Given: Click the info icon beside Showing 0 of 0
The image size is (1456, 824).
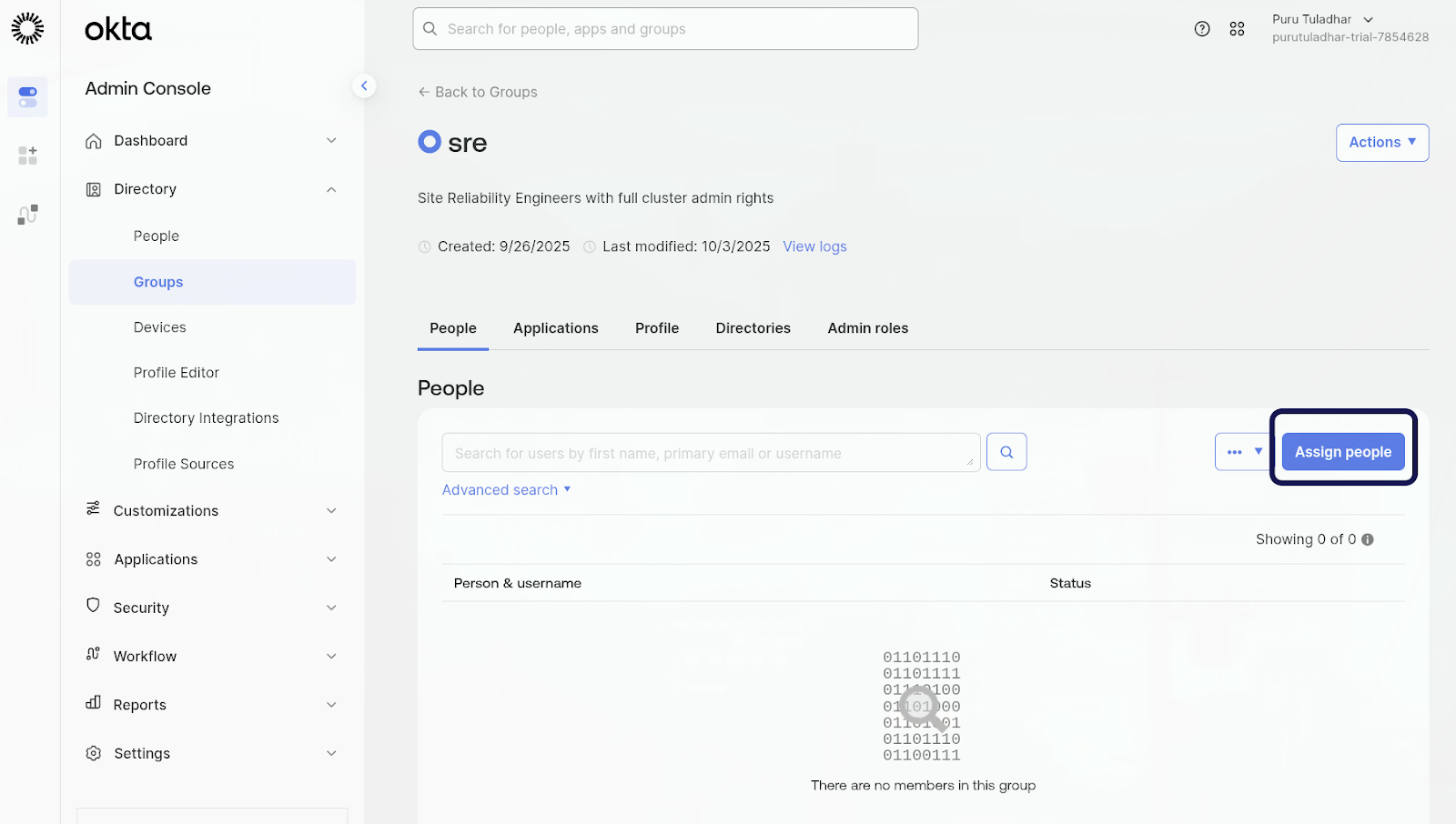Looking at the screenshot, I should (x=1367, y=539).
